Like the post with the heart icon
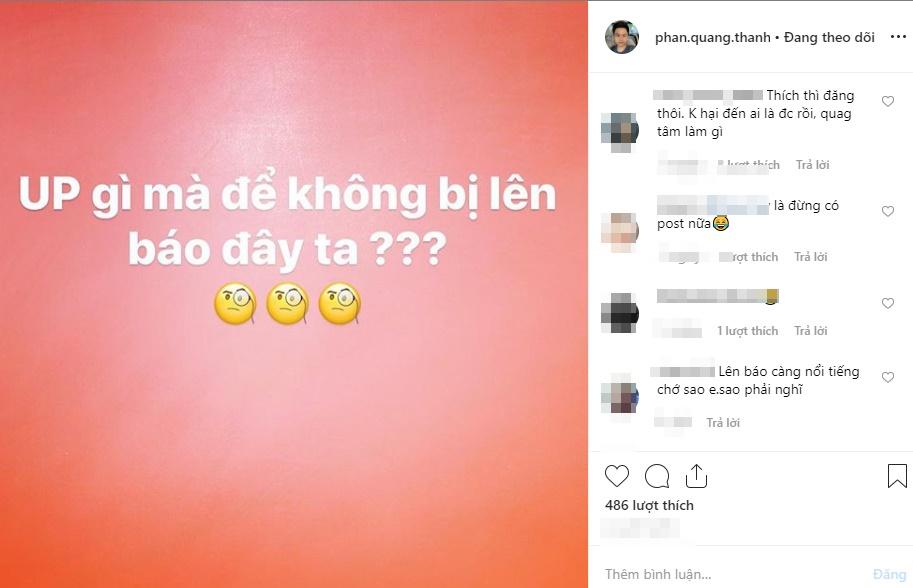 [x=617, y=476]
